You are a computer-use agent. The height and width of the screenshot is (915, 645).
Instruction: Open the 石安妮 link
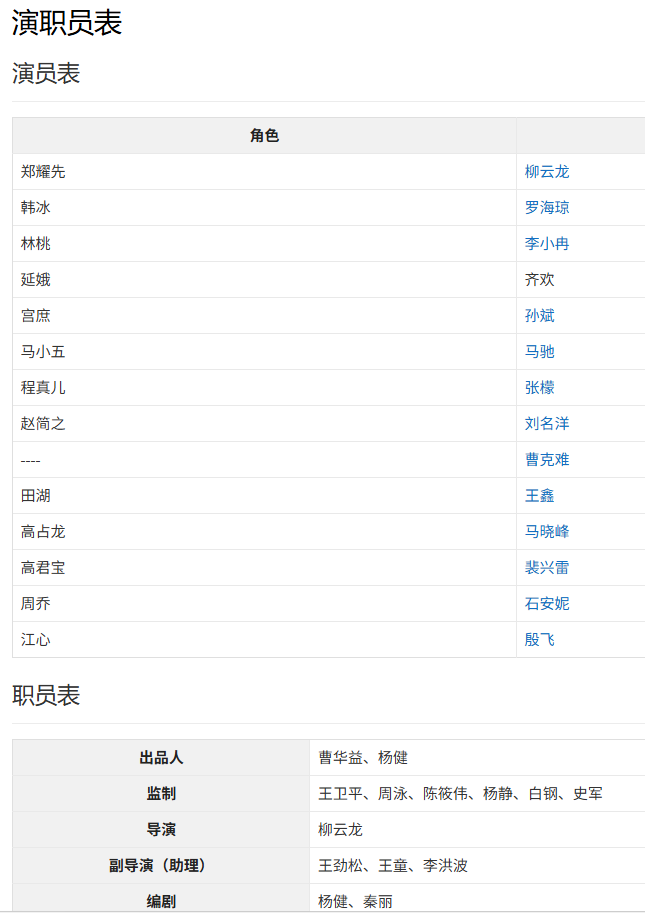pyautogui.click(x=547, y=604)
